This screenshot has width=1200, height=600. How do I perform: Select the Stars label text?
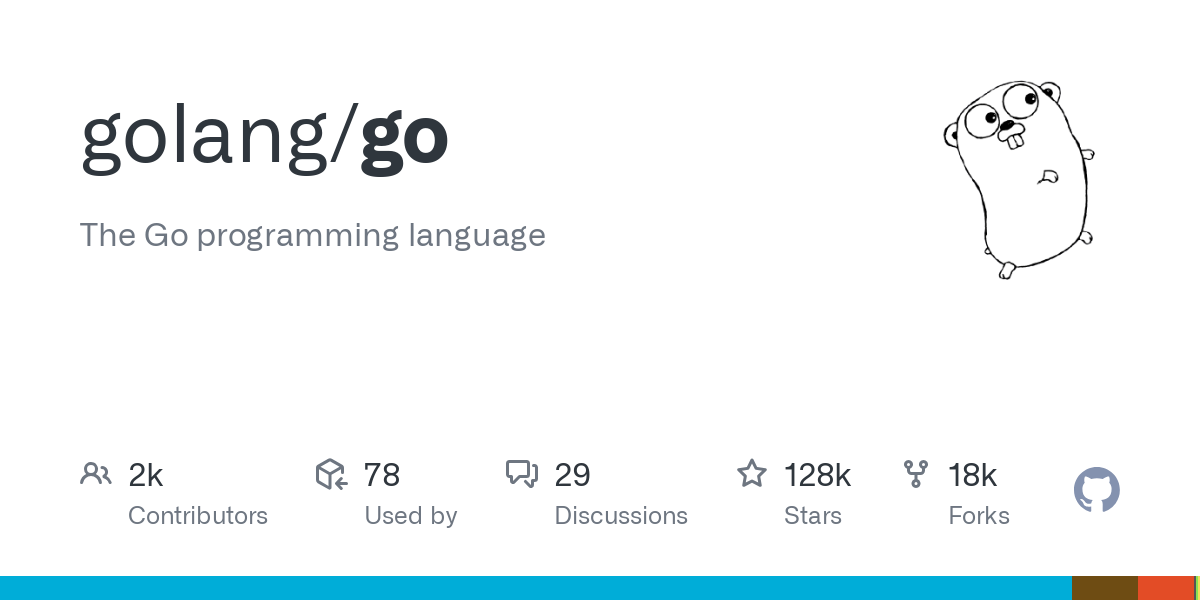[x=813, y=516]
